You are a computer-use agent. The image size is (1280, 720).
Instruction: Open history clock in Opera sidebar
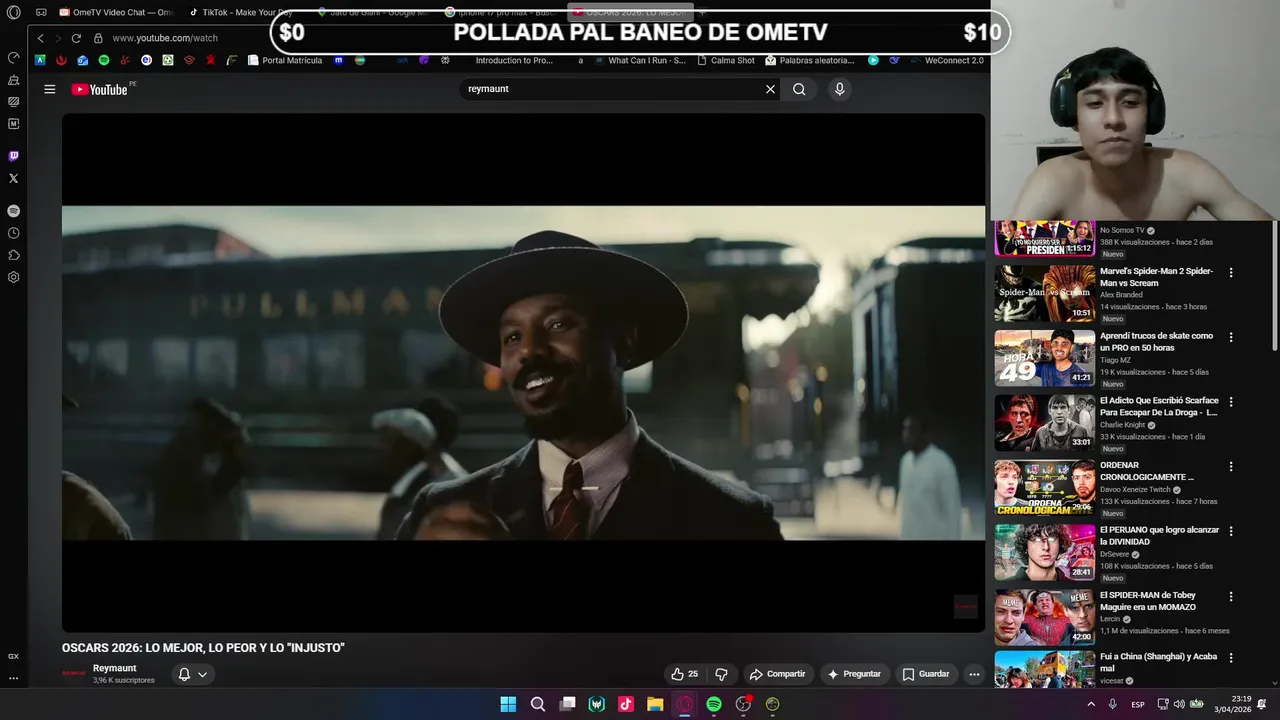[x=13, y=233]
